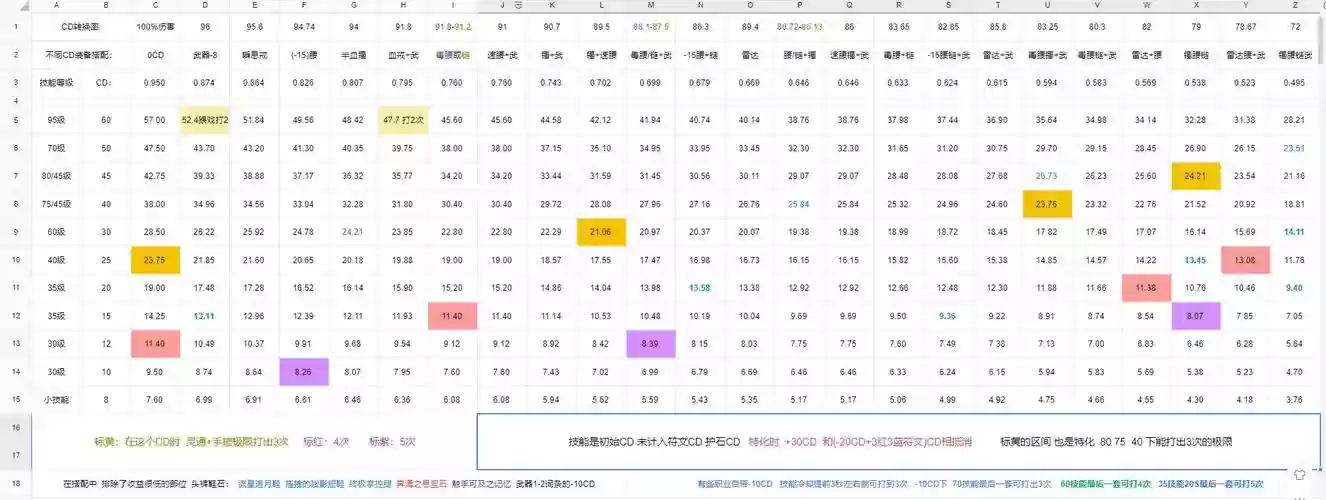Click the purple '8.39' cell
The width and height of the screenshot is (1326, 500).
point(651,343)
